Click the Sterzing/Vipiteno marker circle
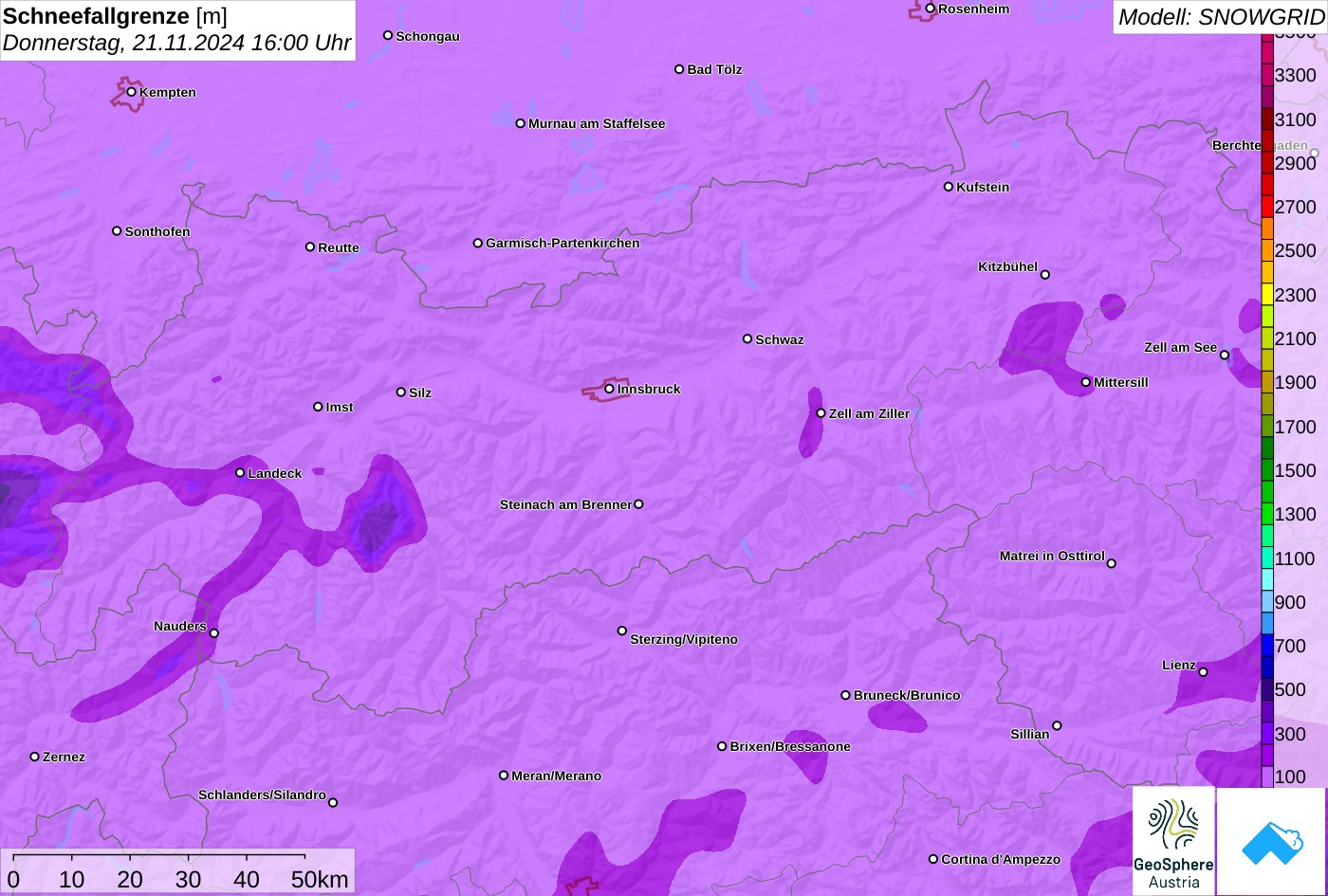This screenshot has height=896, width=1328. point(622,631)
